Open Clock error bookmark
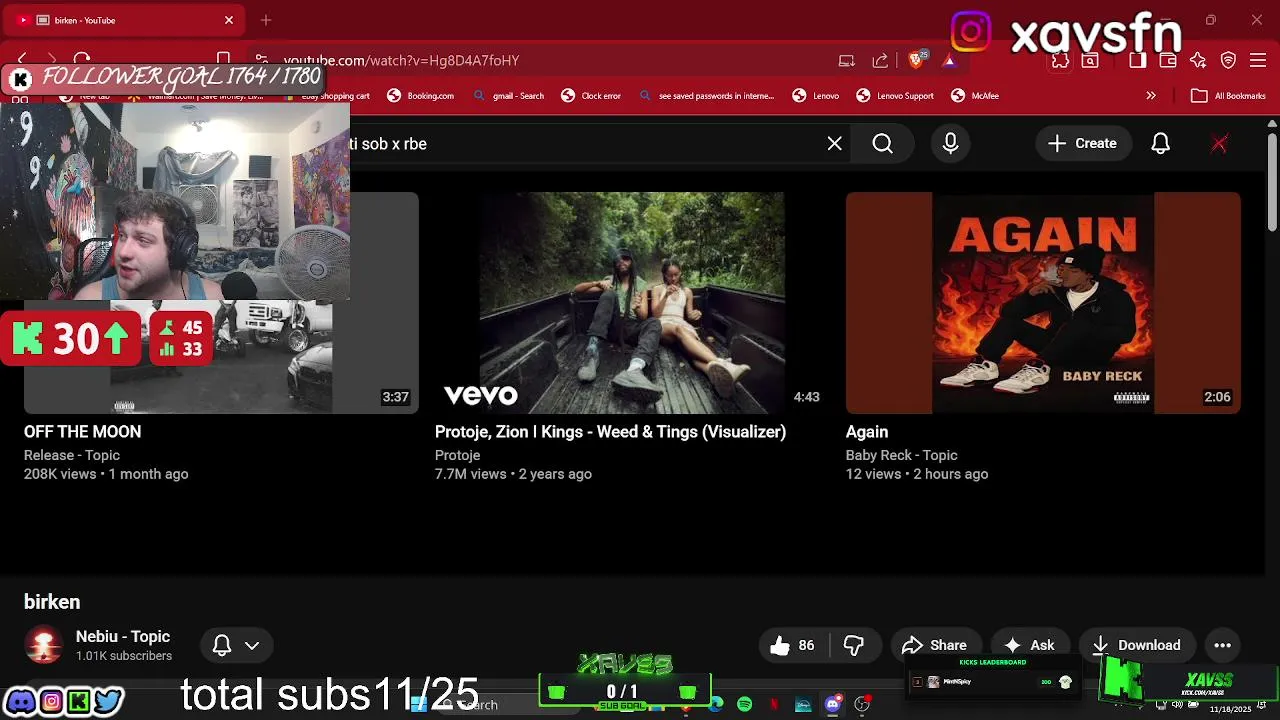Screen dimensions: 1280x720 coord(591,96)
